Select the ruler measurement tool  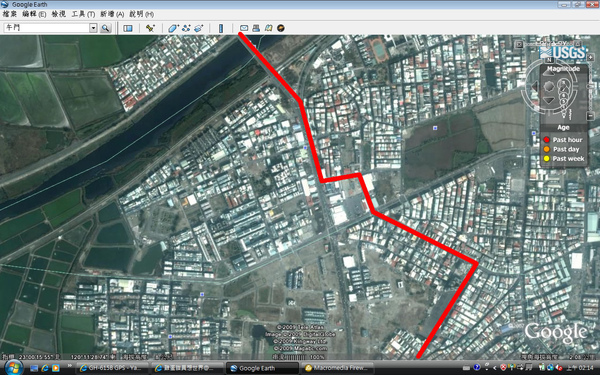pos(221,28)
